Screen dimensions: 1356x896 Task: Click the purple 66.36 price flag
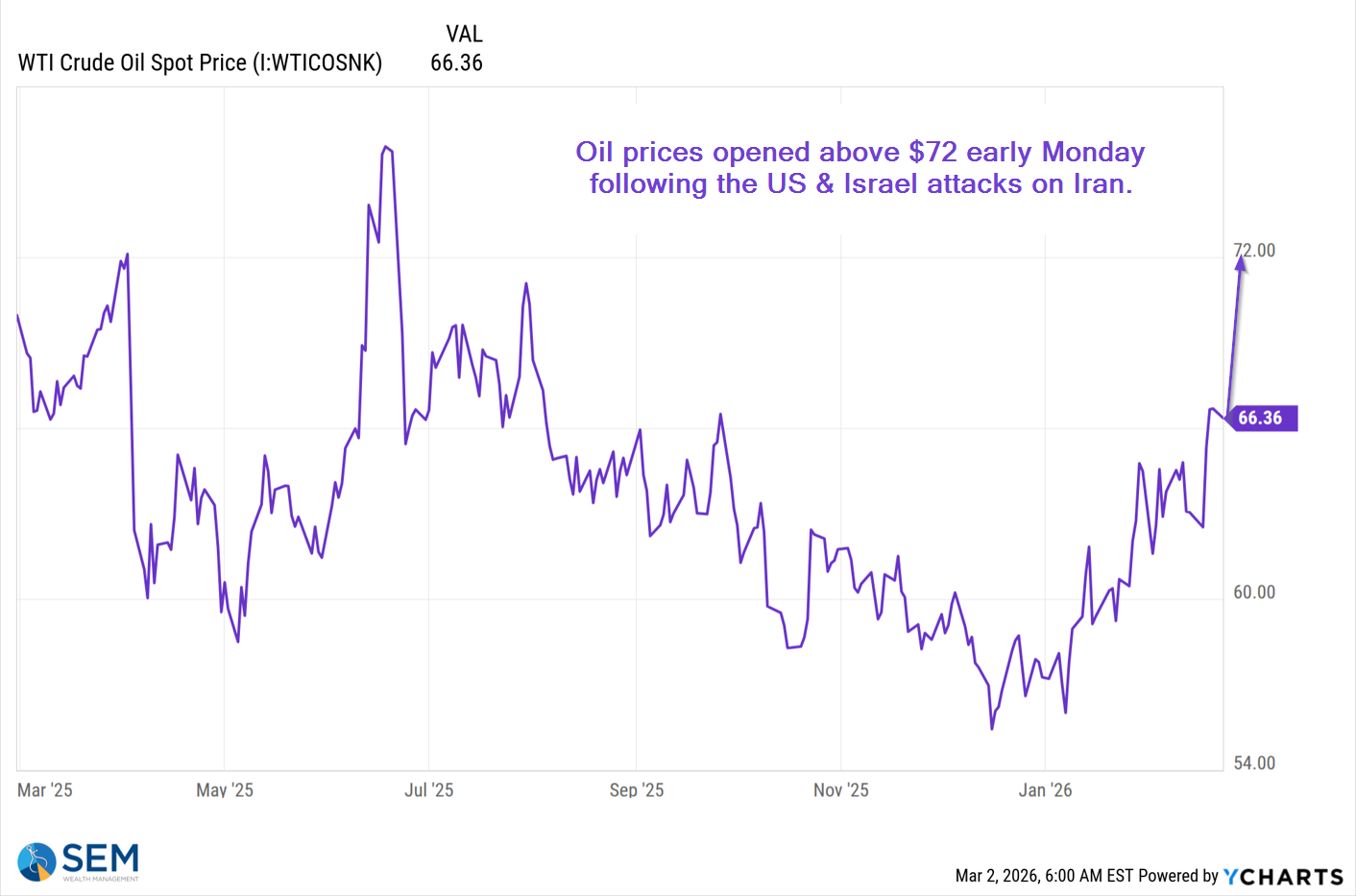tap(1260, 418)
